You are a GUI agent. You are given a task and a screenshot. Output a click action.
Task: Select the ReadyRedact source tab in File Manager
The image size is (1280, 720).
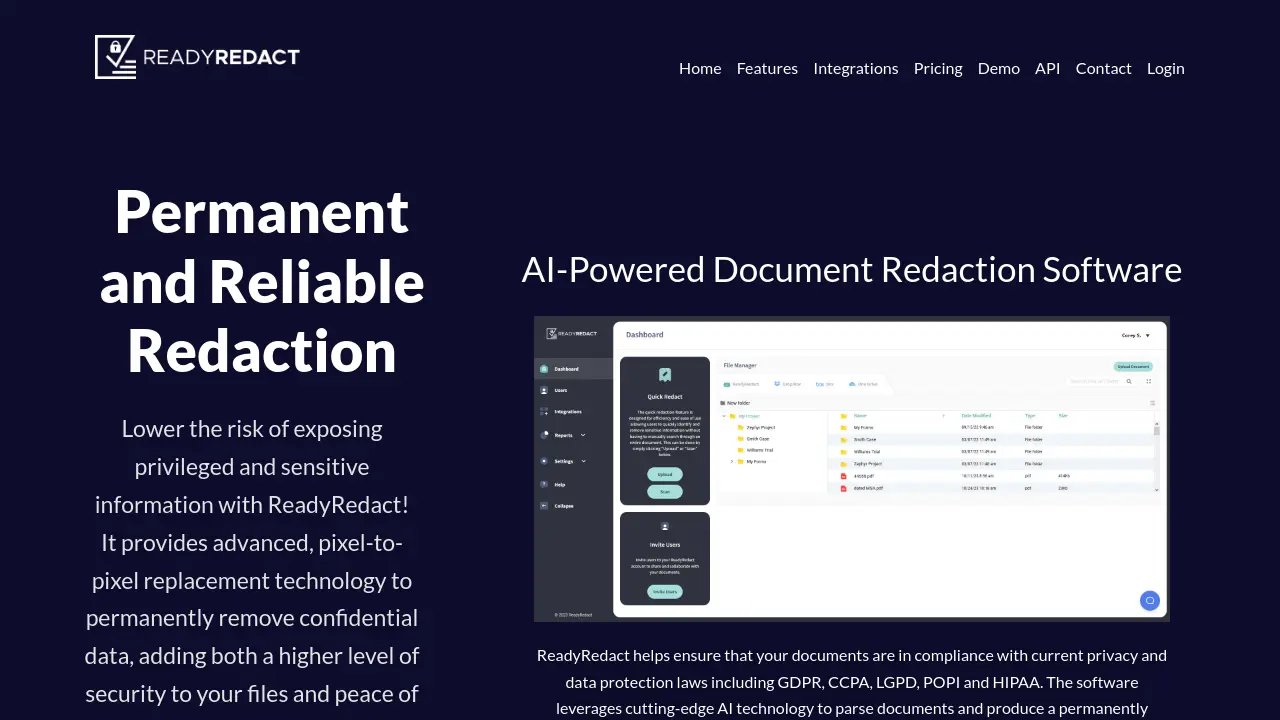[x=741, y=384]
